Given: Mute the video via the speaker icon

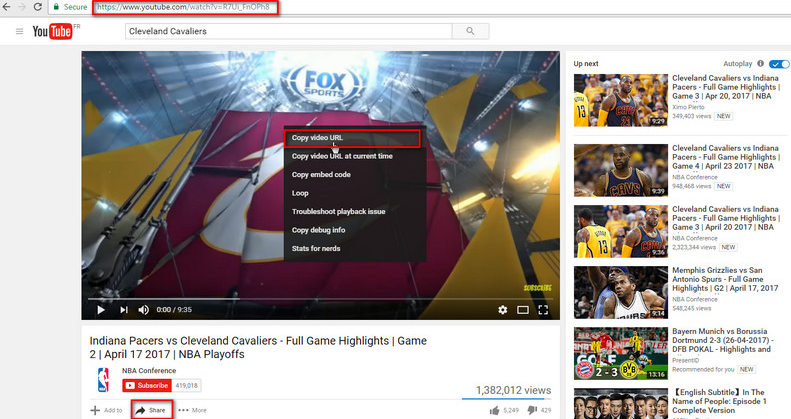Looking at the screenshot, I should click(x=144, y=310).
